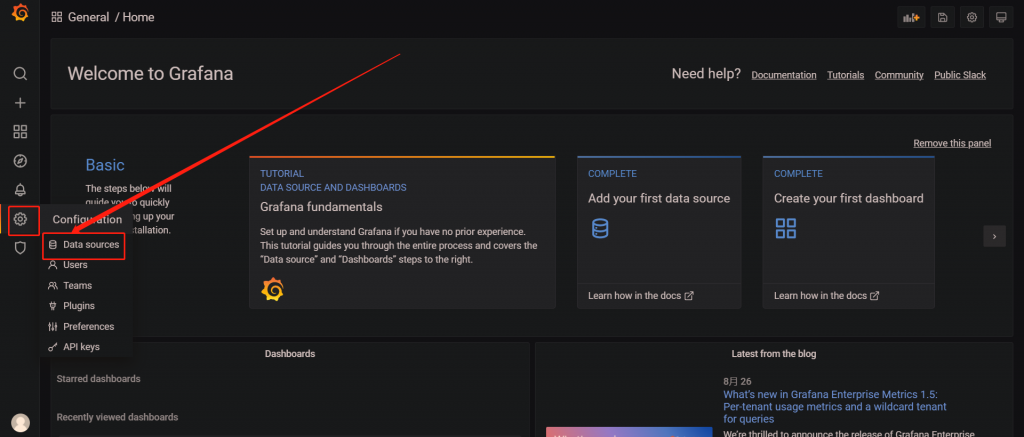The height and width of the screenshot is (437, 1024).
Task: Open Learn how in the docs for dashboard
Action: point(827,295)
